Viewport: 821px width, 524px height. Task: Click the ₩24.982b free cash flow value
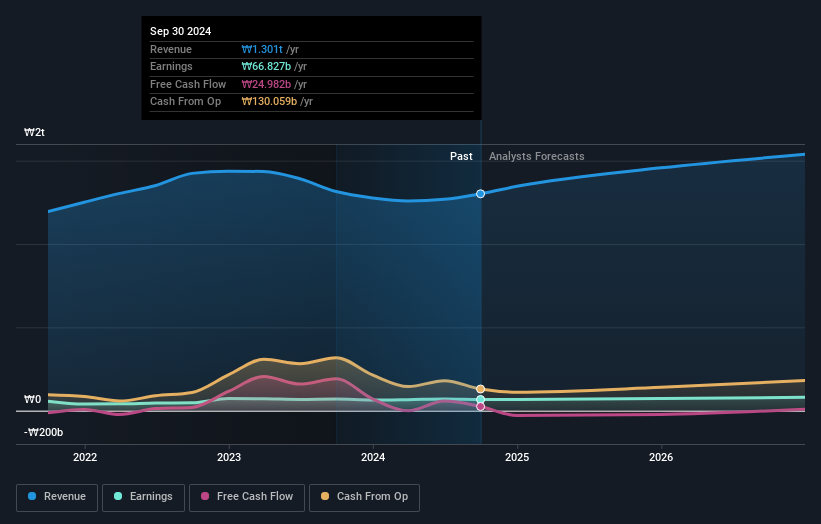[x=267, y=84]
